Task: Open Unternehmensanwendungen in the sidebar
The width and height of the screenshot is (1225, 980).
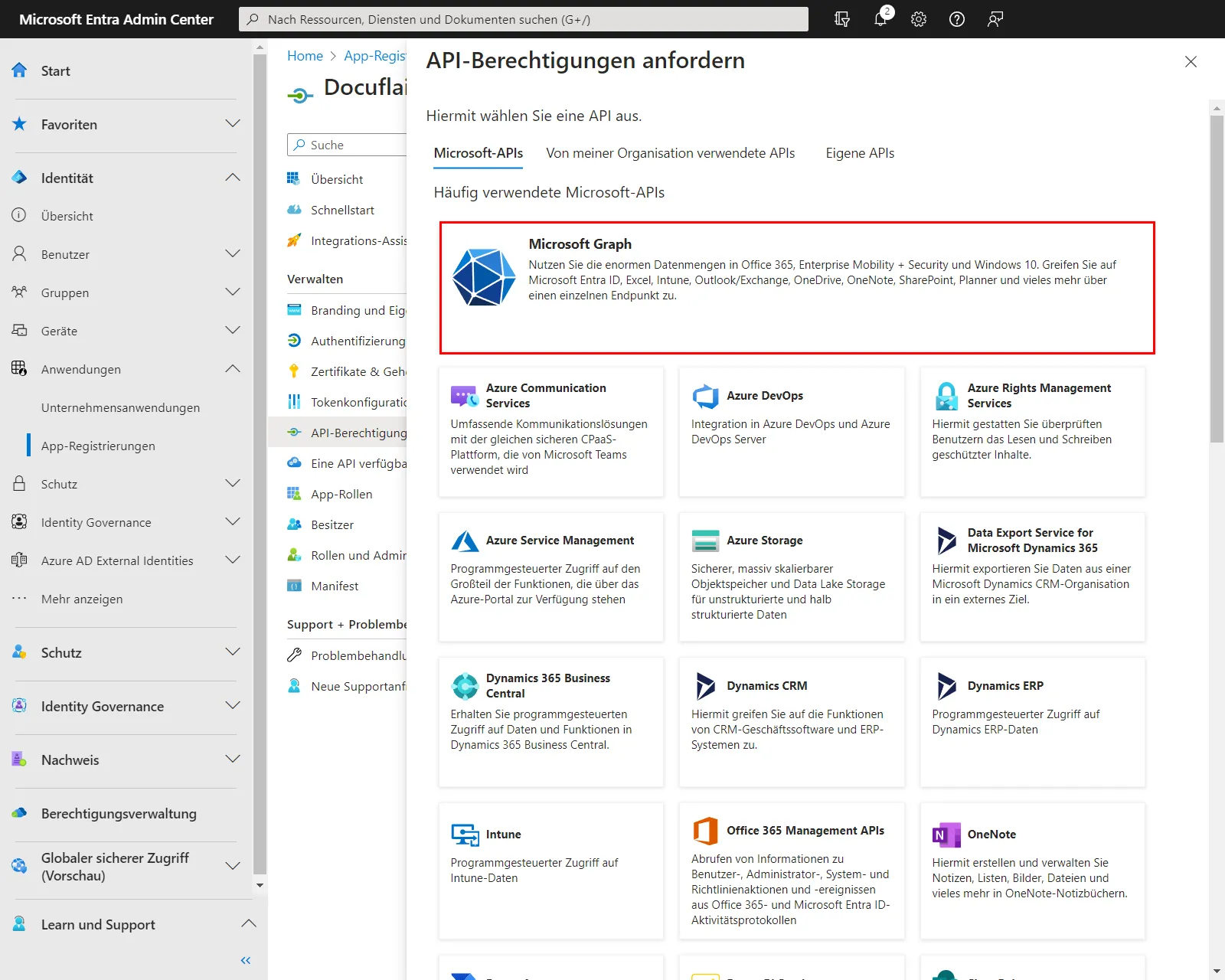Action: pos(120,407)
